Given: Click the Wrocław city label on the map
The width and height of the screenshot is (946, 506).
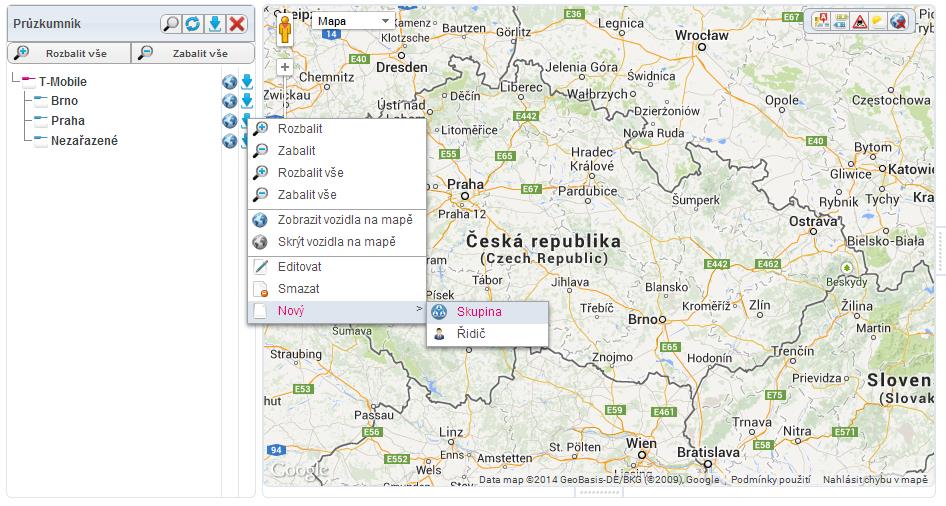Looking at the screenshot, I should (x=702, y=36).
